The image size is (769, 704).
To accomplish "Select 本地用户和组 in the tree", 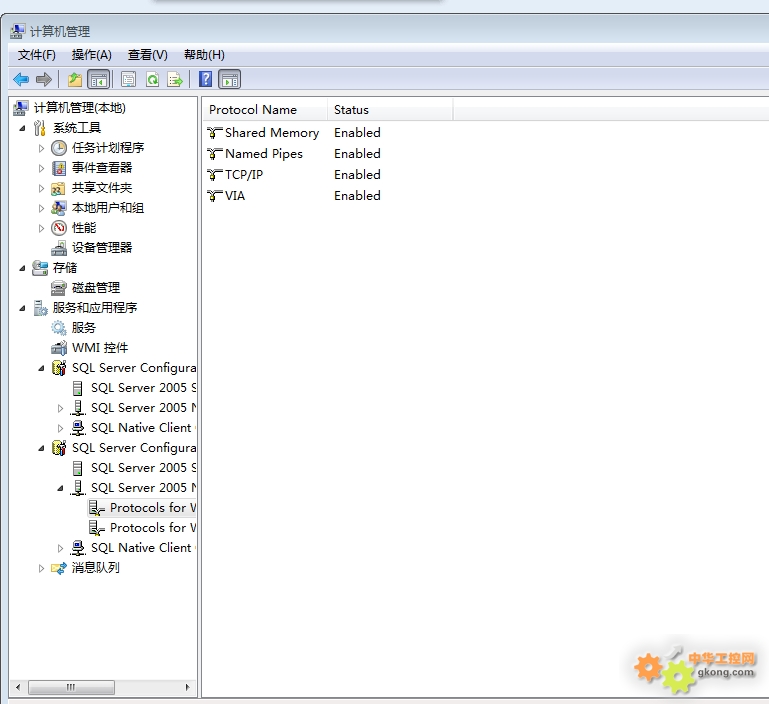I will coord(108,208).
